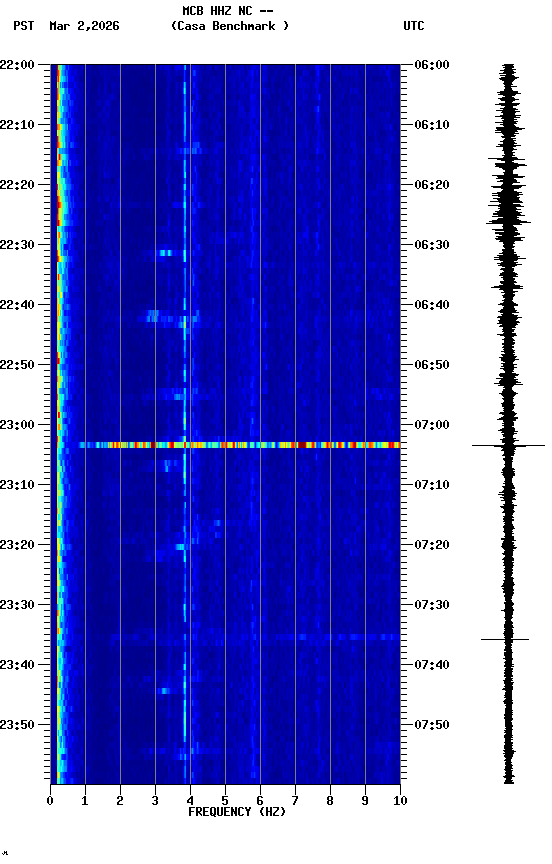Screen dimensions: 552x864
Task: Click the 7 Hz frequency axis label
Action: (295, 801)
